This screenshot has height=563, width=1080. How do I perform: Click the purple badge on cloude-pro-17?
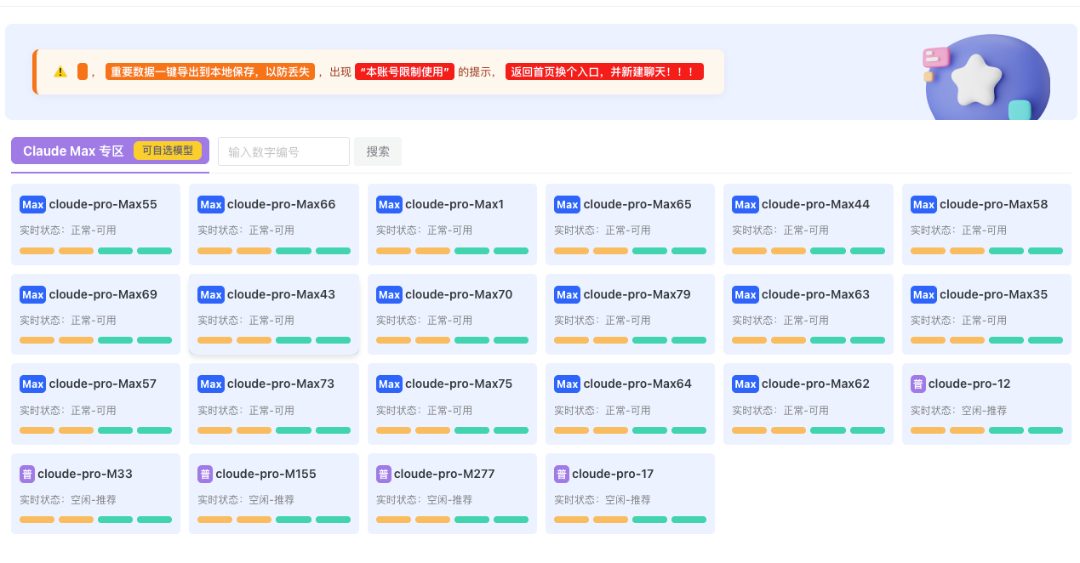561,474
